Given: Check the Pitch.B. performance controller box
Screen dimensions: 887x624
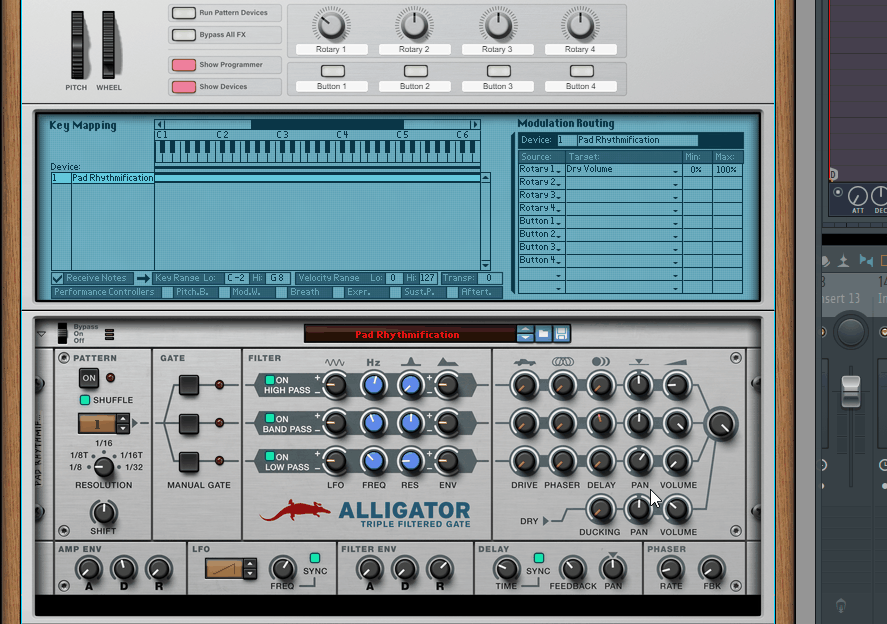Looking at the screenshot, I should tap(167, 292).
